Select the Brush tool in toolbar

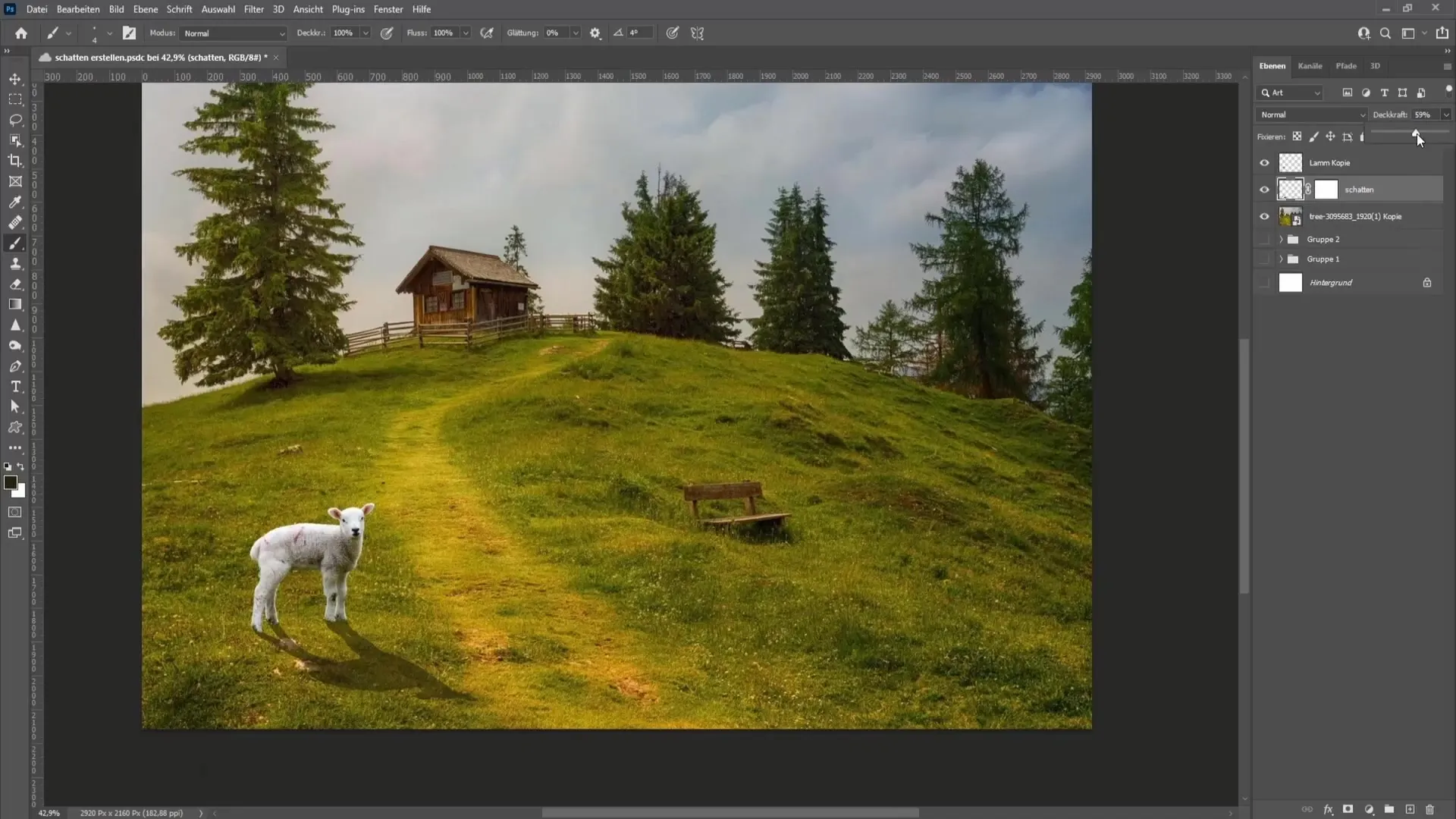click(x=15, y=243)
